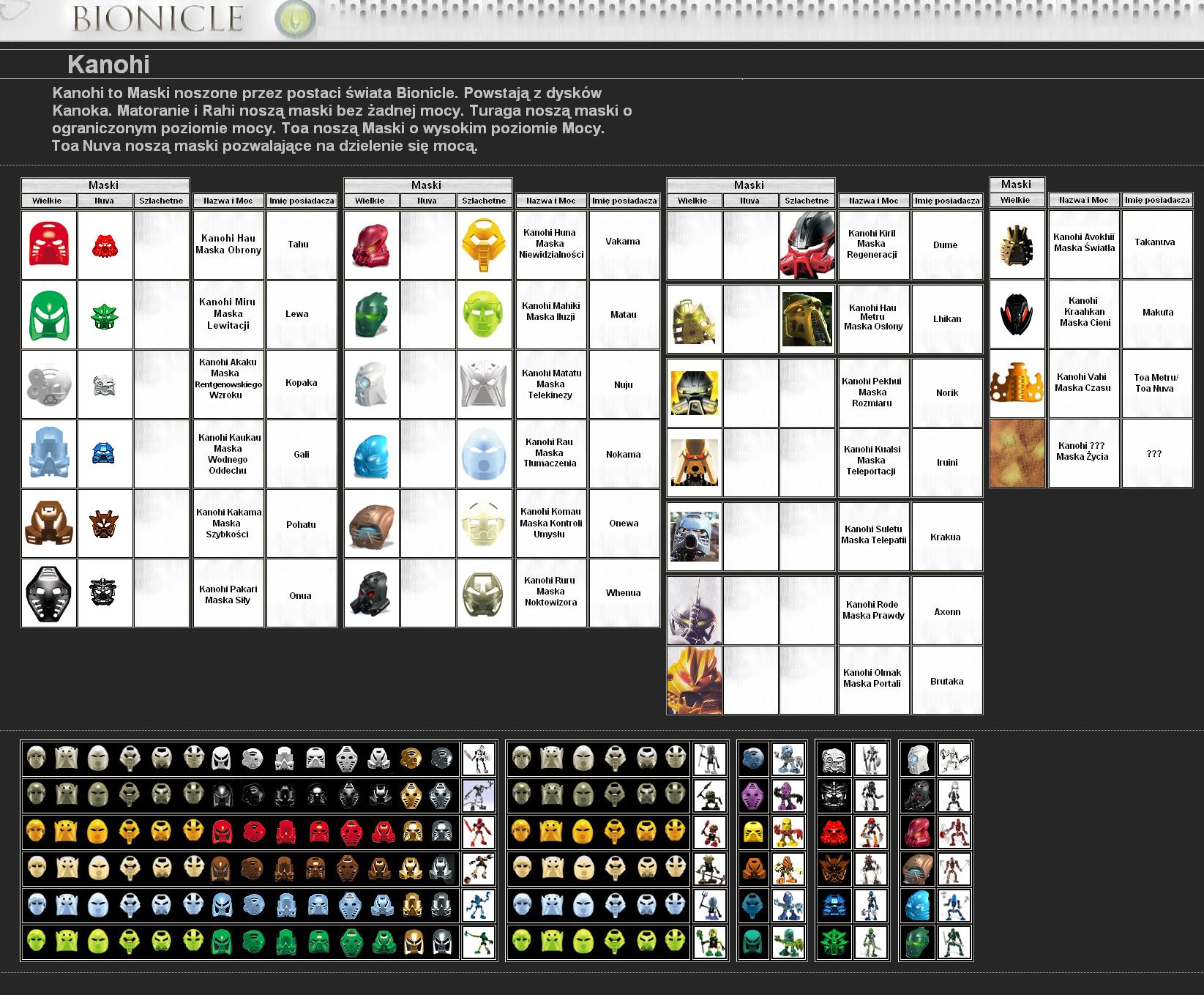The height and width of the screenshot is (995, 1204).
Task: Click the "Kopaka" owner name cell
Action: click(x=301, y=384)
